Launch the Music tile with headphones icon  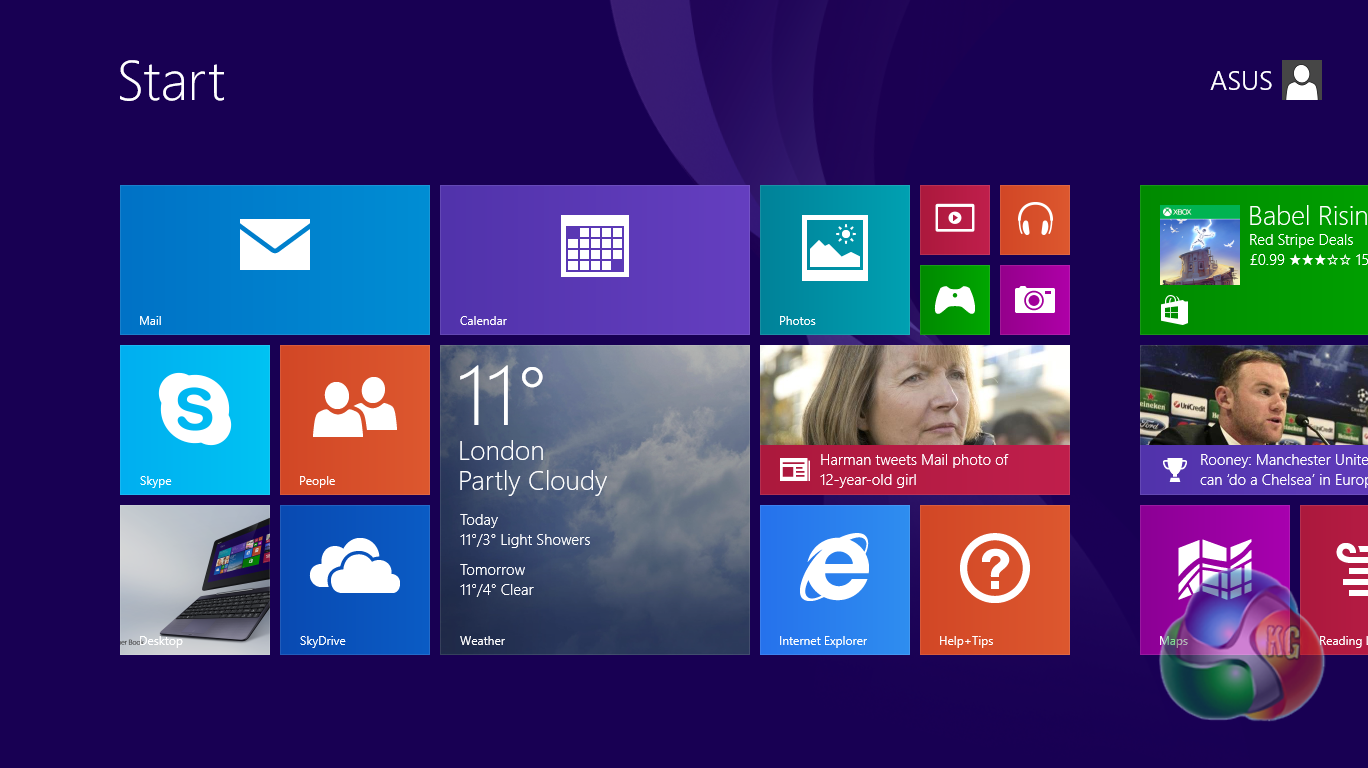click(x=1035, y=220)
